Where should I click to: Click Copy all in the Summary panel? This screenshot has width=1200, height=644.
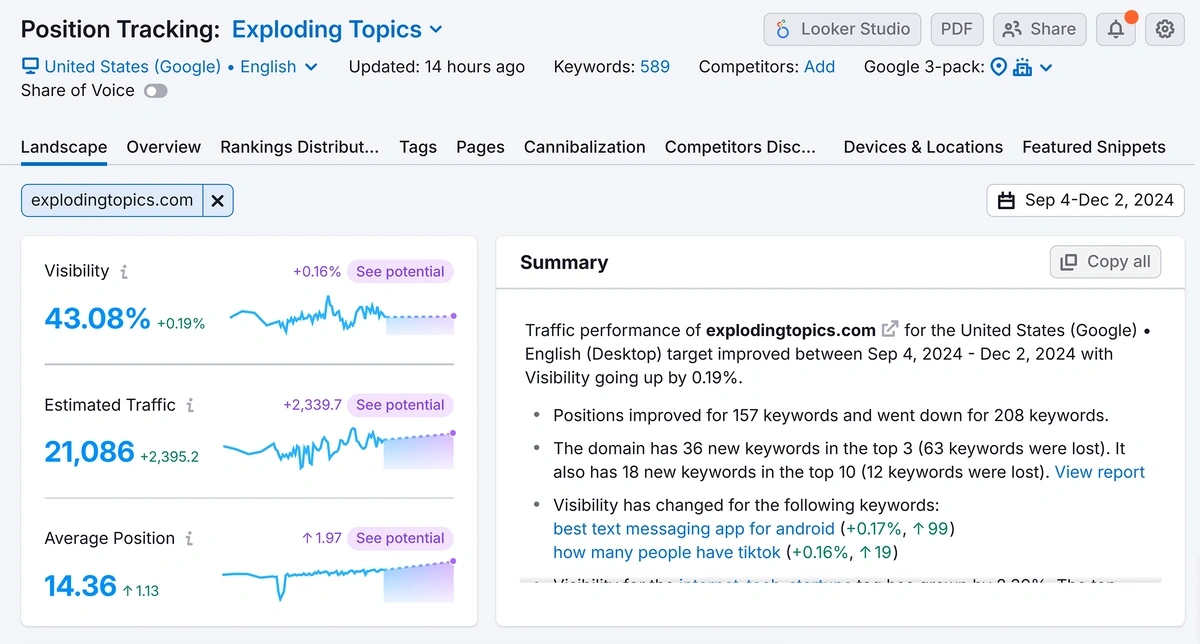coord(1105,261)
